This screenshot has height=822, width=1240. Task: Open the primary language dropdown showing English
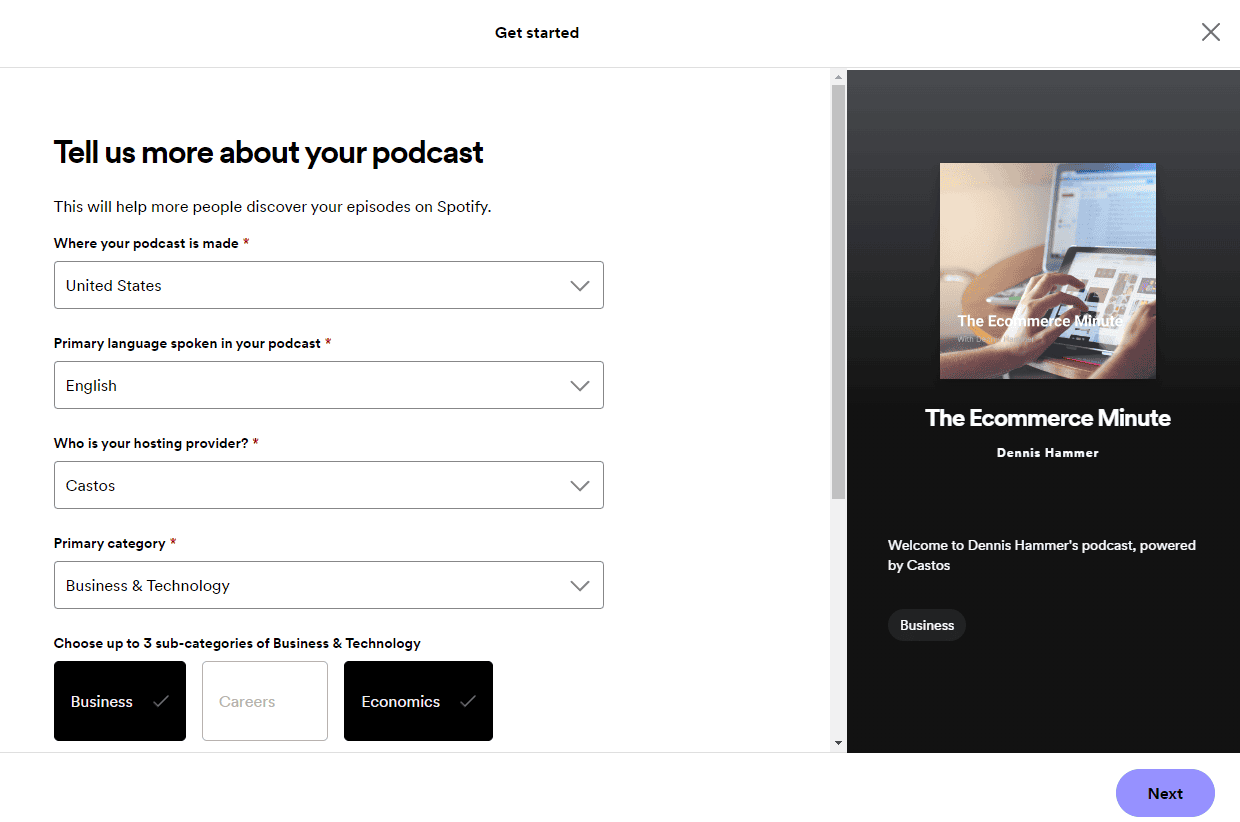point(329,385)
